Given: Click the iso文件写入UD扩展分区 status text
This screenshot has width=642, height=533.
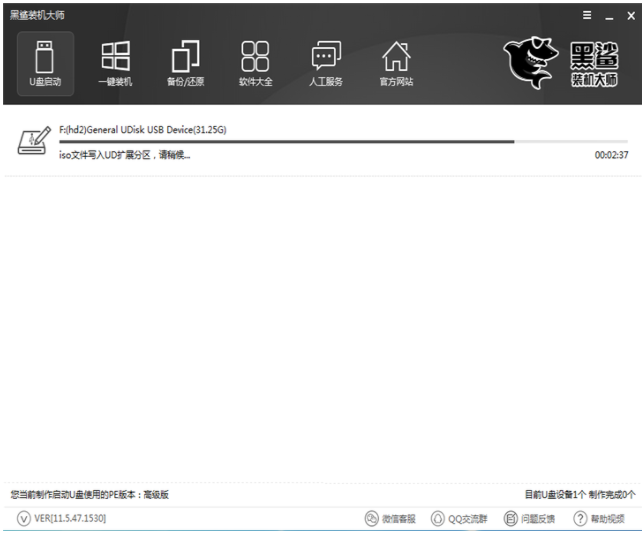Looking at the screenshot, I should point(124,155).
